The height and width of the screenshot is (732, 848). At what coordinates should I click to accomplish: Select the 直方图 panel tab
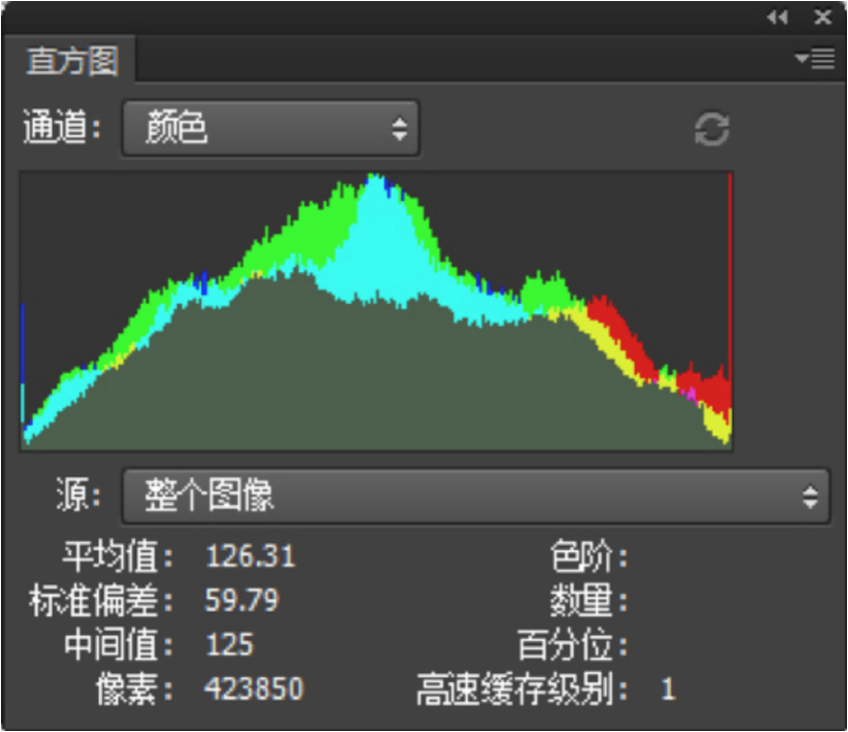point(72,61)
